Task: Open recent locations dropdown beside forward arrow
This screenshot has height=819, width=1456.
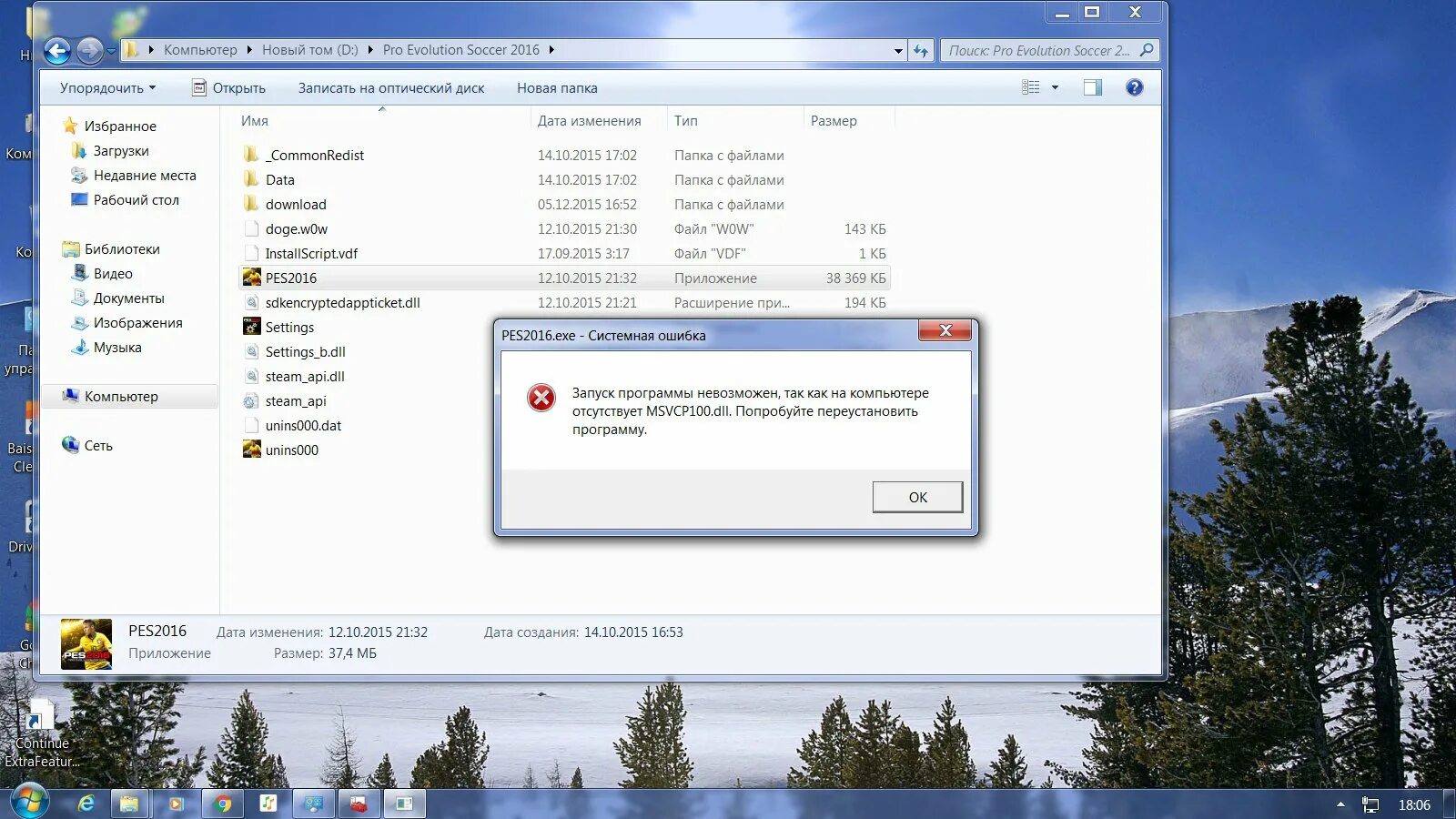Action: pos(111,51)
